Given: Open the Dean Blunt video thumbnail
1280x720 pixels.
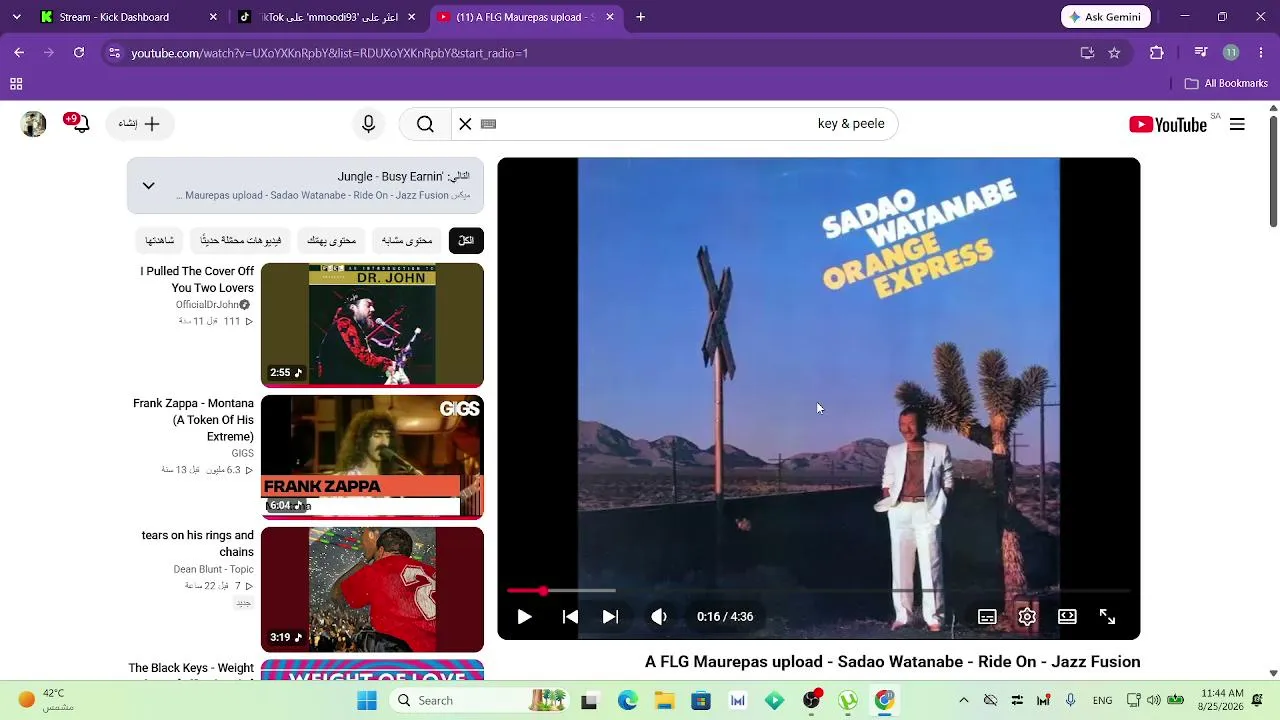Looking at the screenshot, I should point(372,589).
